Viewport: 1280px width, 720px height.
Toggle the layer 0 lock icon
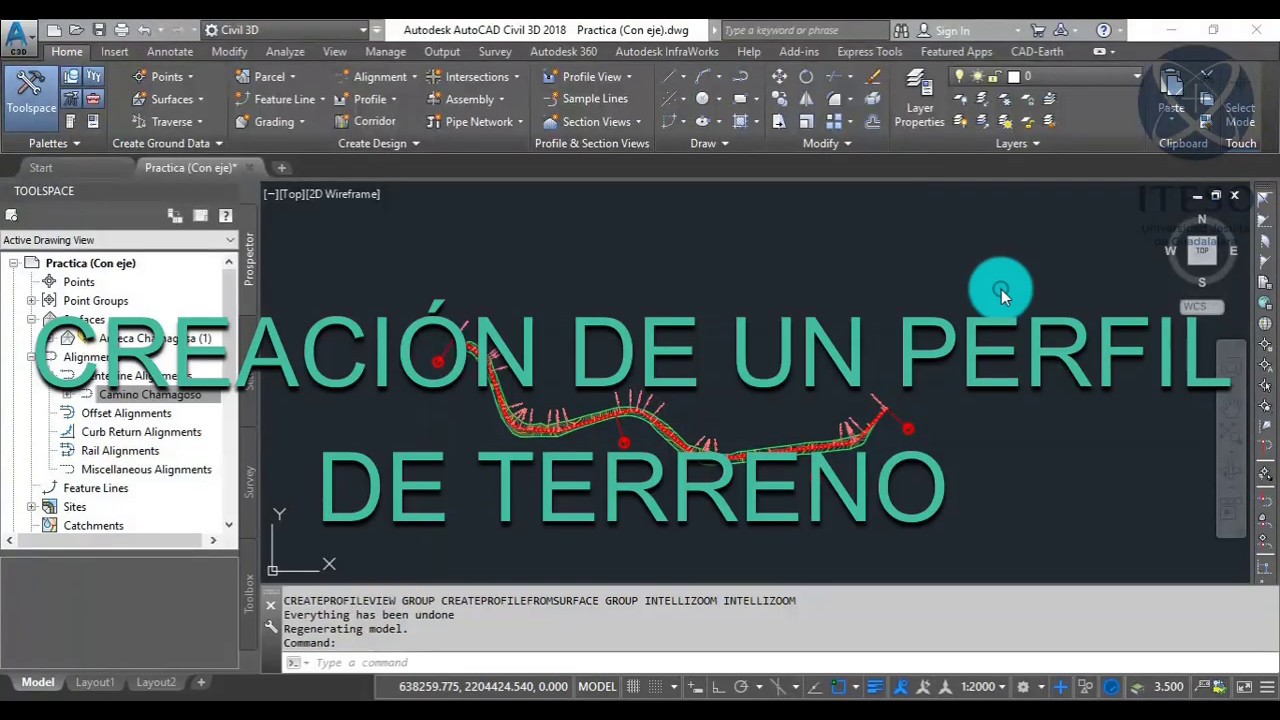[x=995, y=76]
